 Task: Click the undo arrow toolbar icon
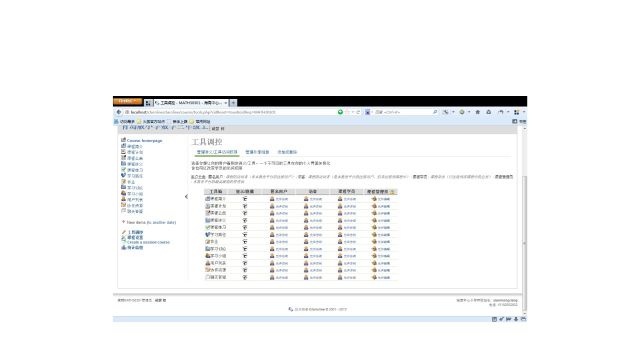coord(501,112)
